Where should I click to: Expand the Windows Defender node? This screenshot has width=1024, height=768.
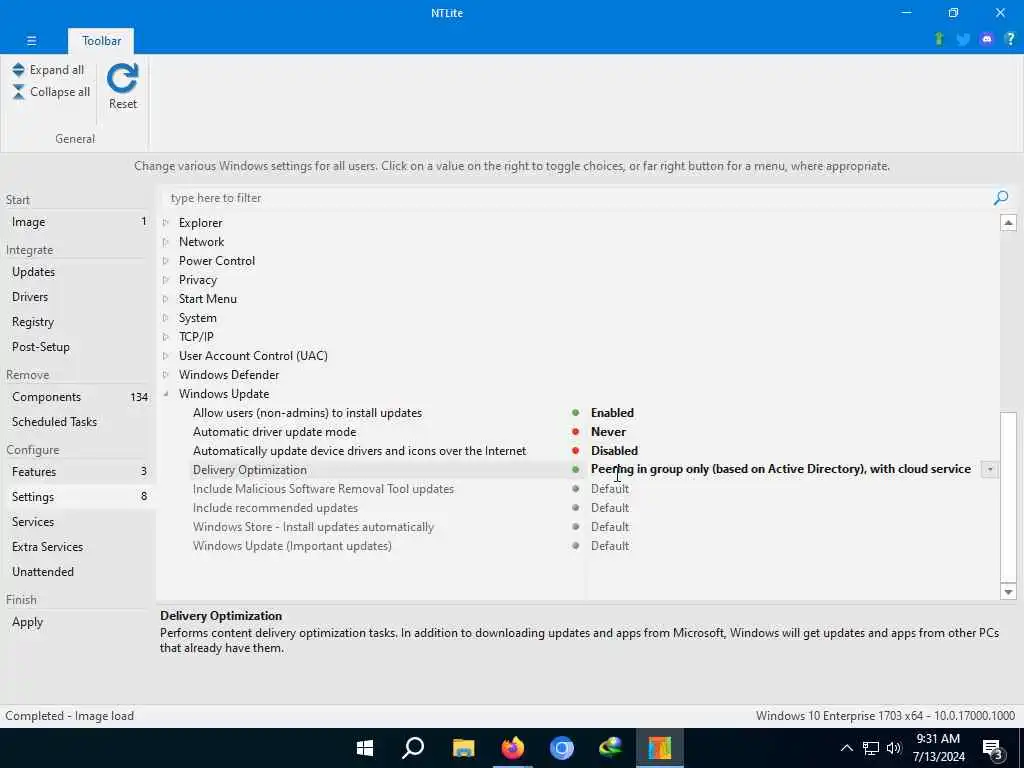166,375
